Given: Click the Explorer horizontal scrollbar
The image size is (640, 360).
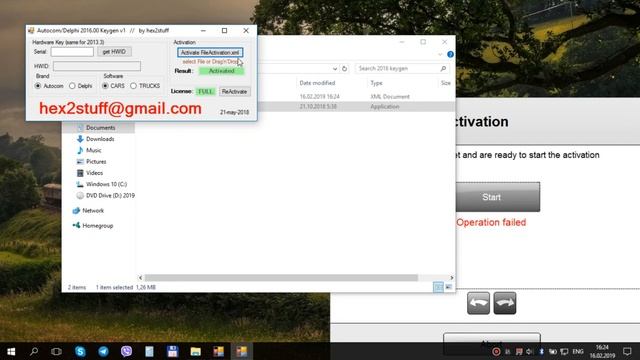Looking at the screenshot, I should [x=281, y=278].
